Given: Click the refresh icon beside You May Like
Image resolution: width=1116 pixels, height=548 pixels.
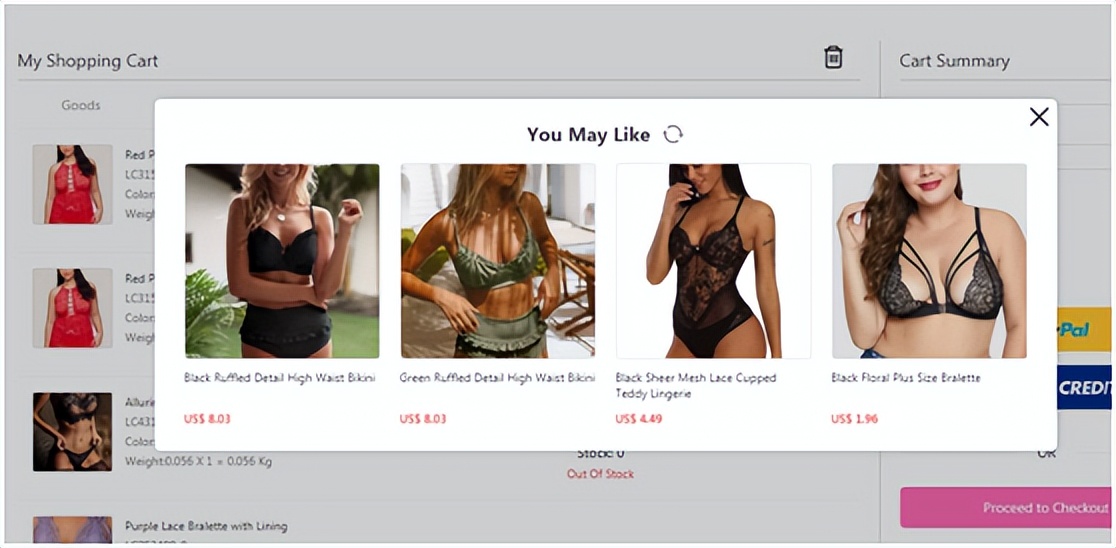Looking at the screenshot, I should (673, 134).
